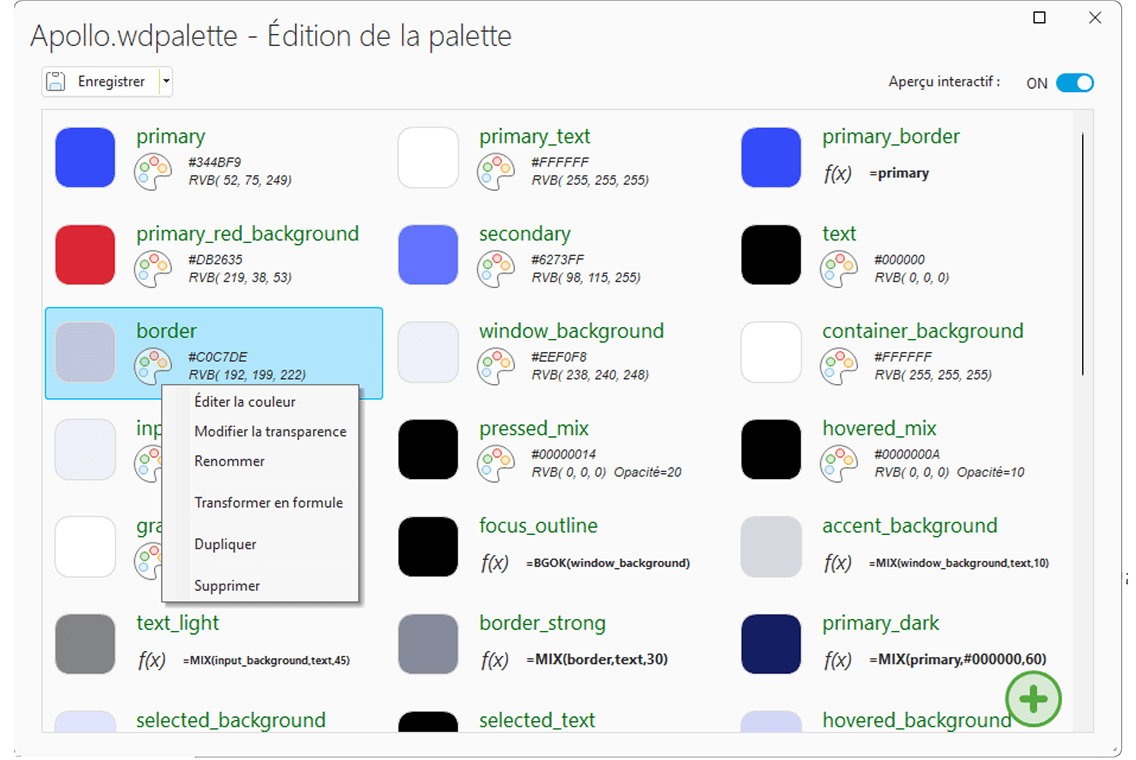
Task: Select Modifier la transparence menu entry
Action: [x=270, y=432]
